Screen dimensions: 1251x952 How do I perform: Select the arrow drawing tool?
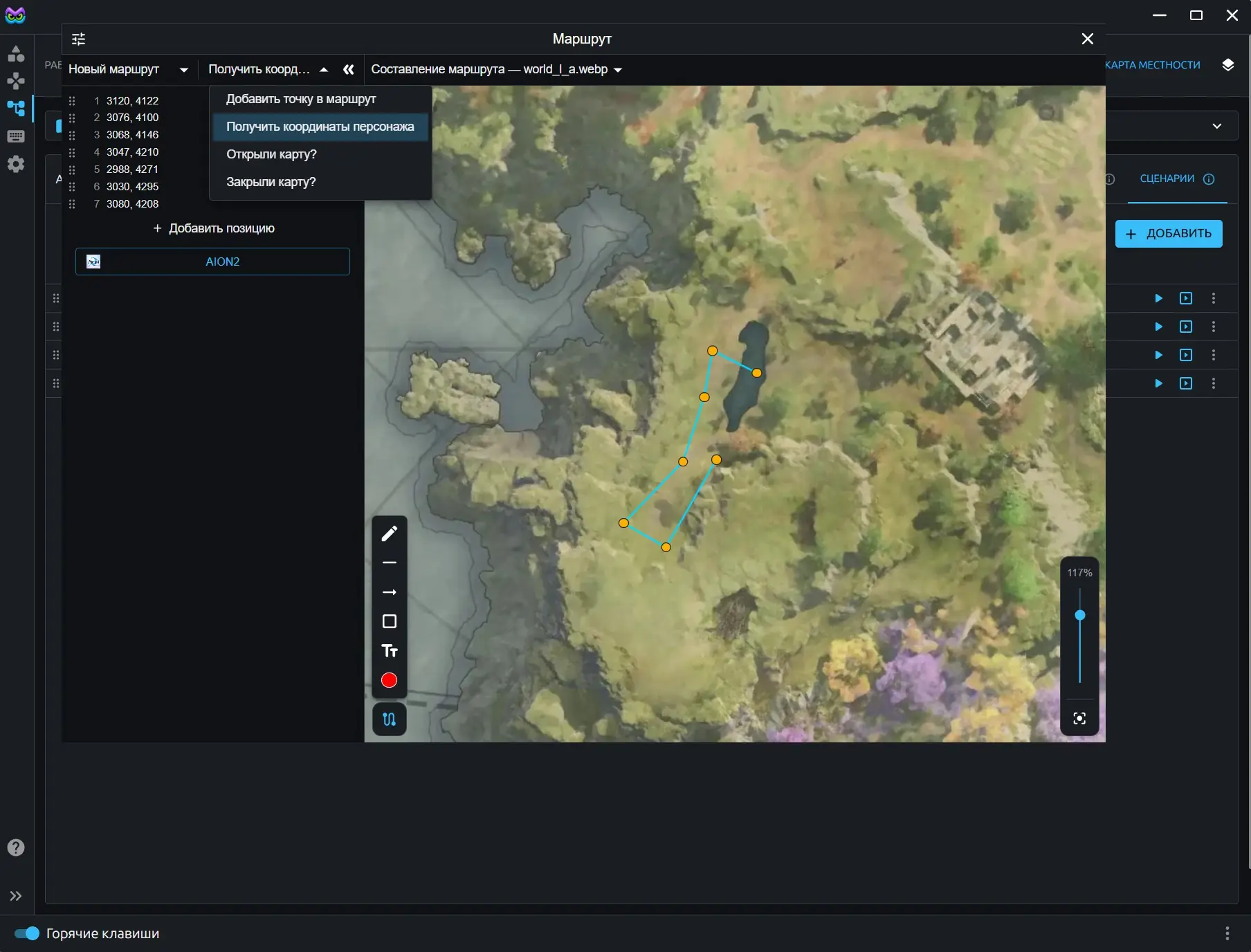point(390,592)
